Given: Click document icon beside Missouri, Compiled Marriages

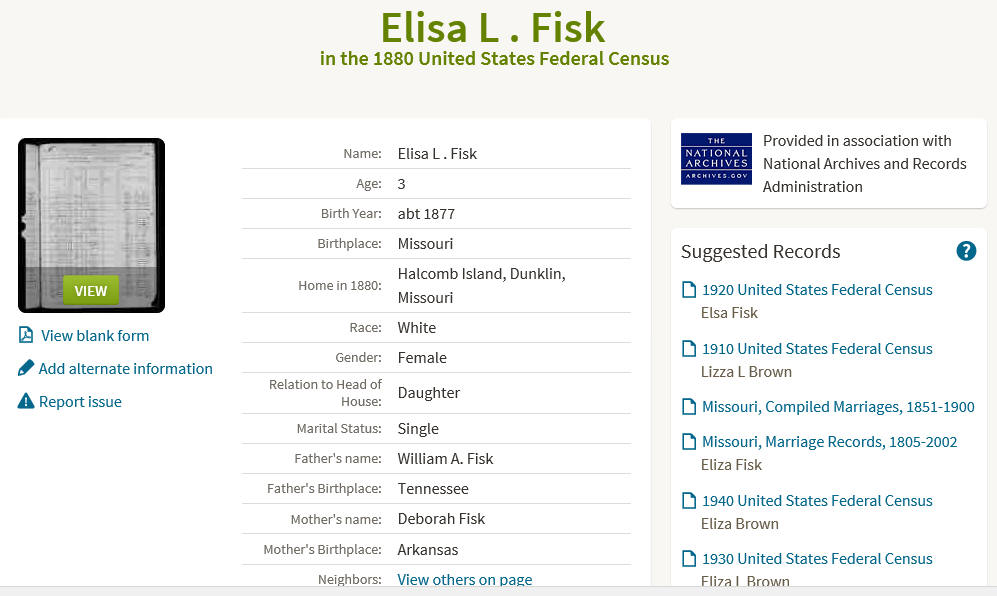Looking at the screenshot, I should (689, 406).
